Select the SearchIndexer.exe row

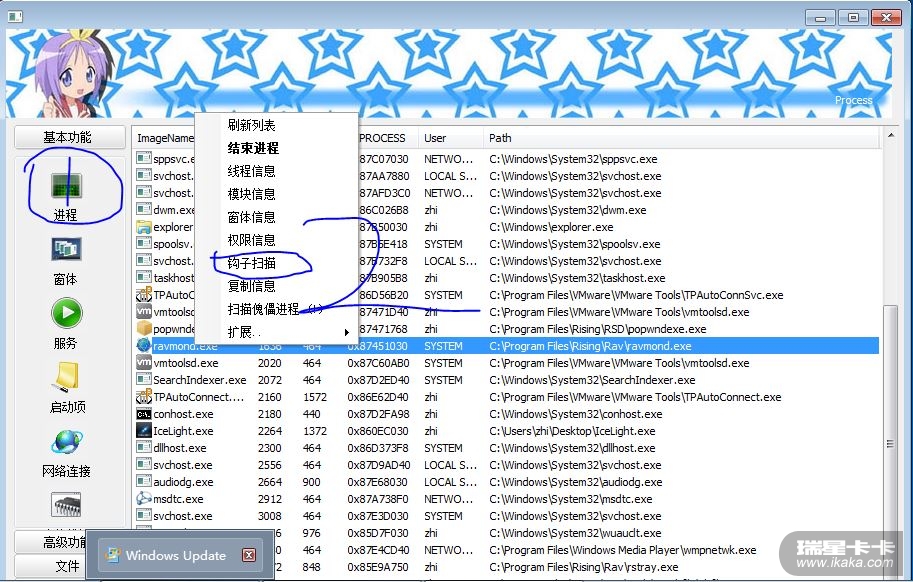[x=507, y=379]
